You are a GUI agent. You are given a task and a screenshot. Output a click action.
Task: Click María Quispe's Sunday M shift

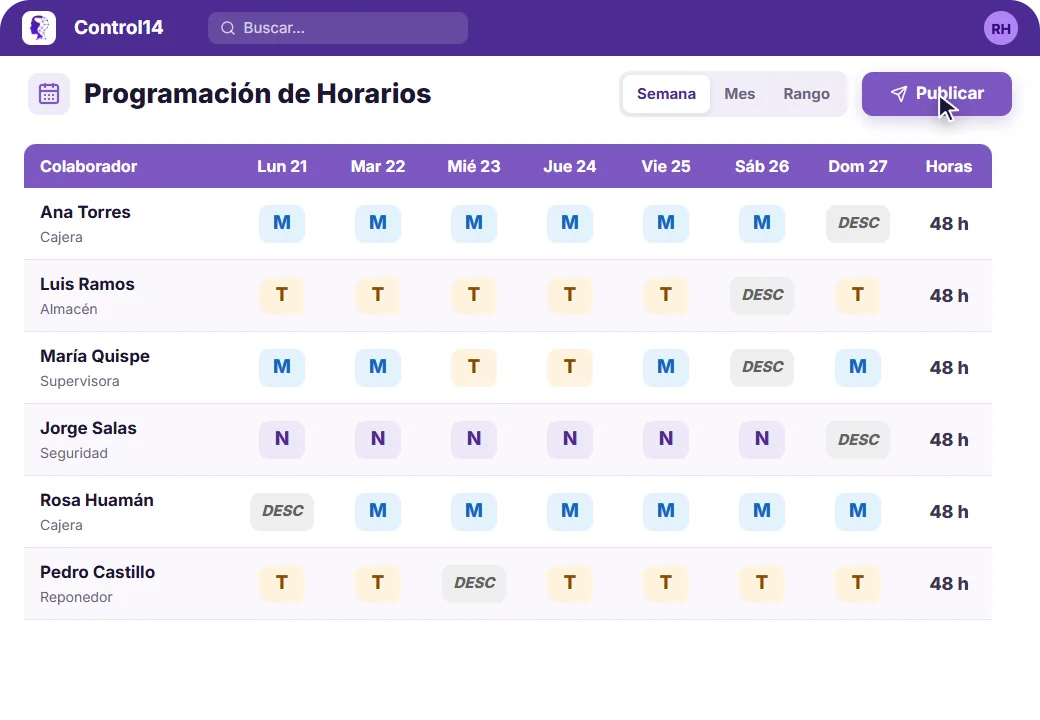pos(858,367)
